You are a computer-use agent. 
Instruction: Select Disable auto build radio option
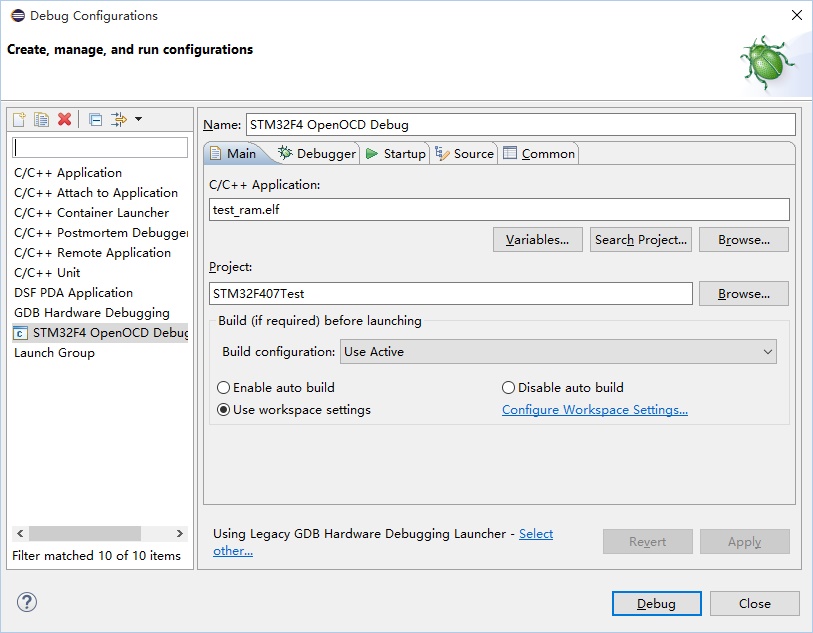[509, 388]
